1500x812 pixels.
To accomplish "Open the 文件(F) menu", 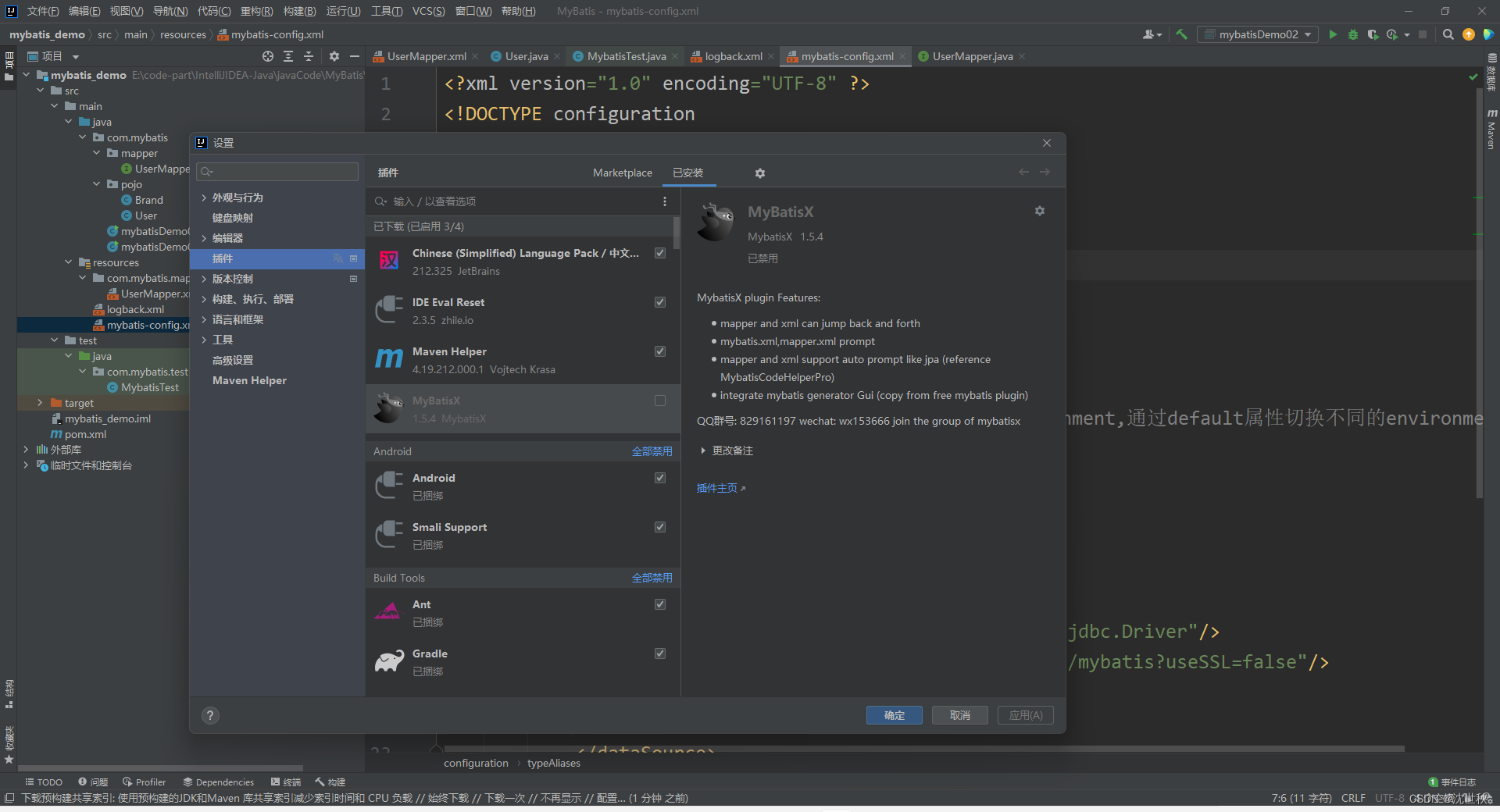I will pos(43,11).
